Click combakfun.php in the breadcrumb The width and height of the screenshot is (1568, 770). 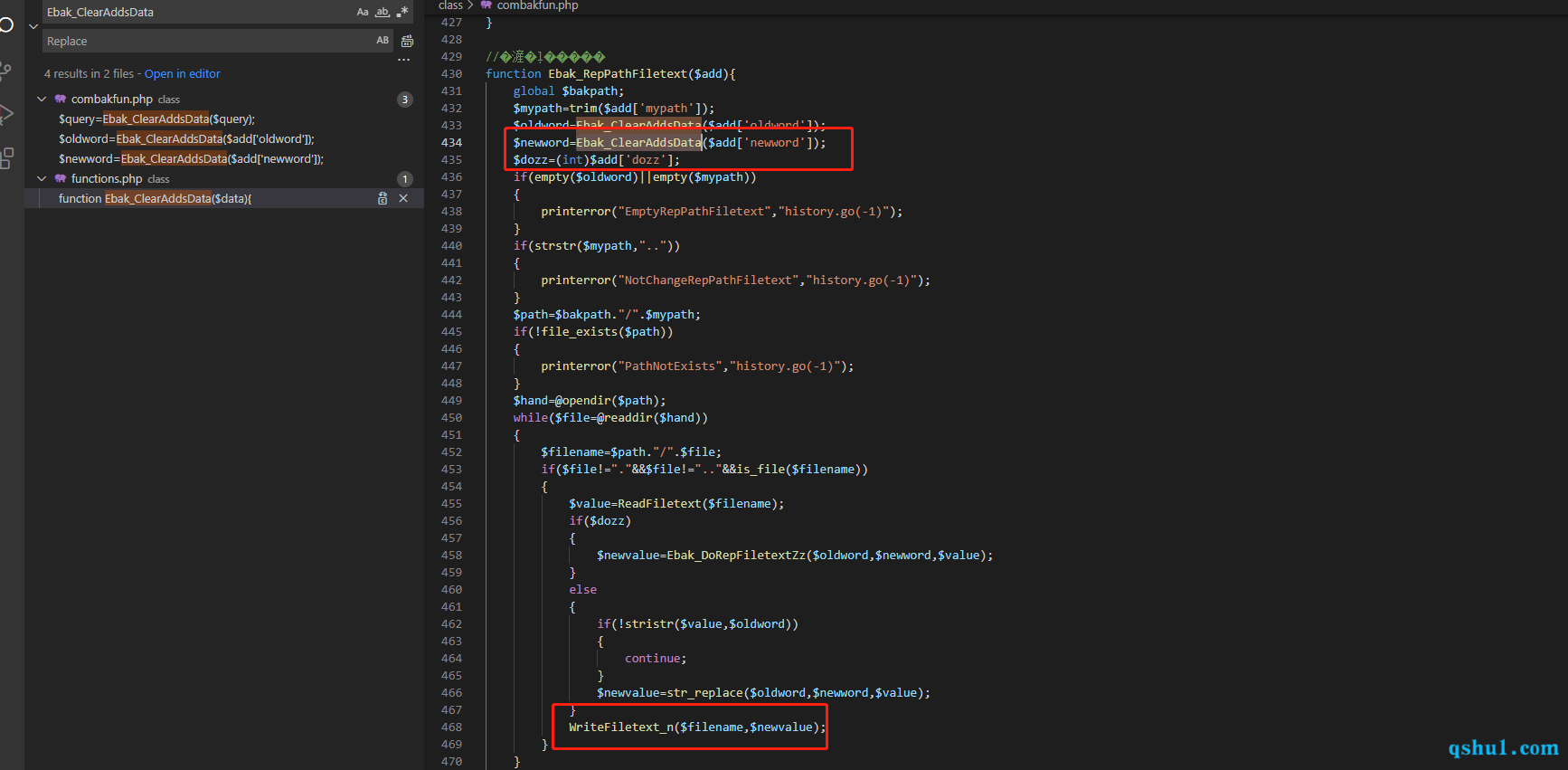click(x=537, y=5)
